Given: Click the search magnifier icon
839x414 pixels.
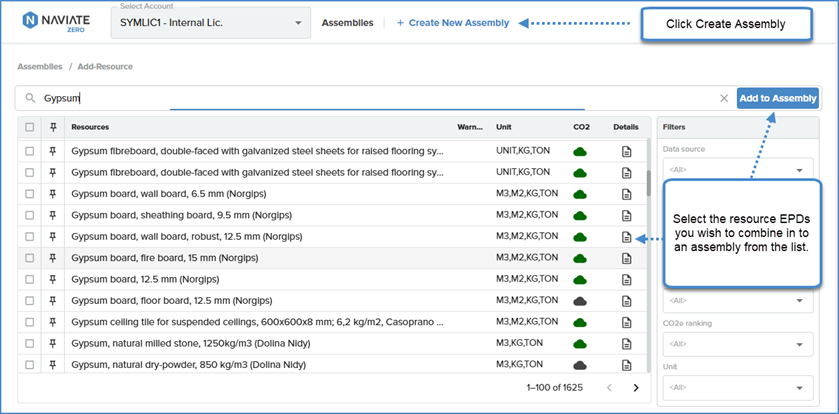Looking at the screenshot, I should (30, 98).
